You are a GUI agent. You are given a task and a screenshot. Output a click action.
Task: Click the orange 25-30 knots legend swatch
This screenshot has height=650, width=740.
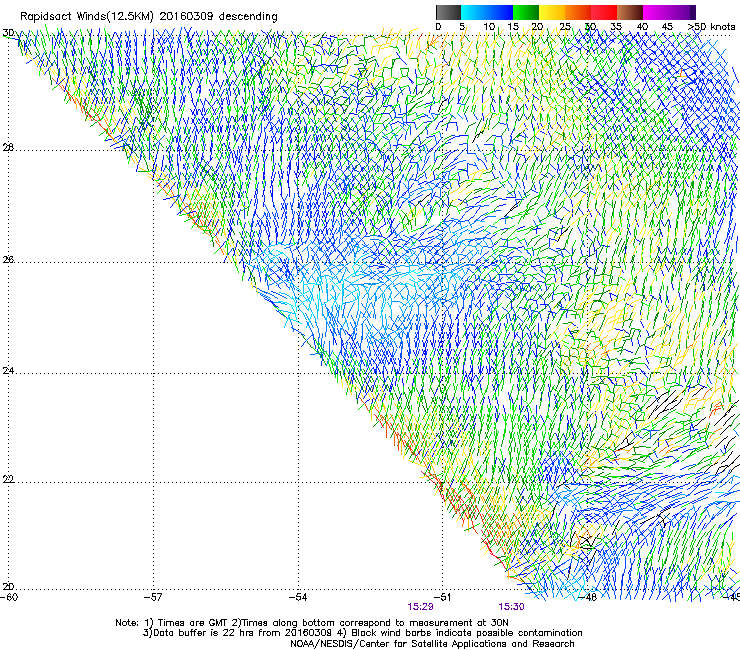tap(578, 12)
